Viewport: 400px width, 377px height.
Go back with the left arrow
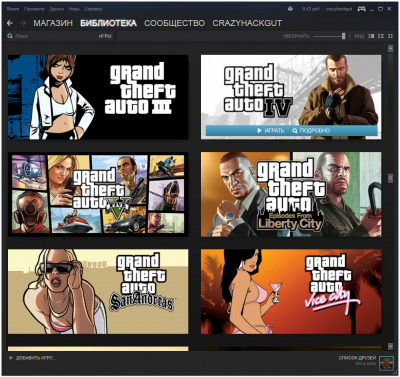10,23
